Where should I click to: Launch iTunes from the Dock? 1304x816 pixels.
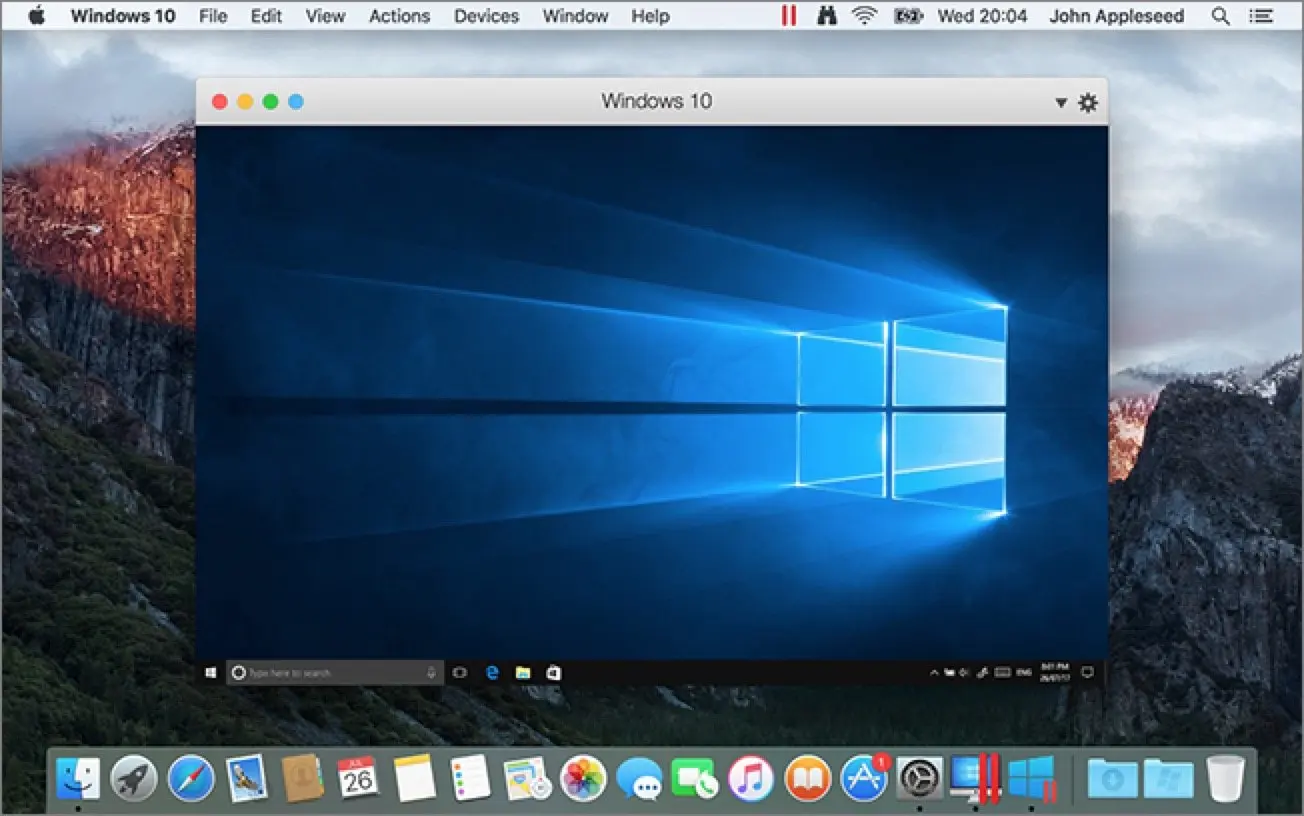pos(751,777)
